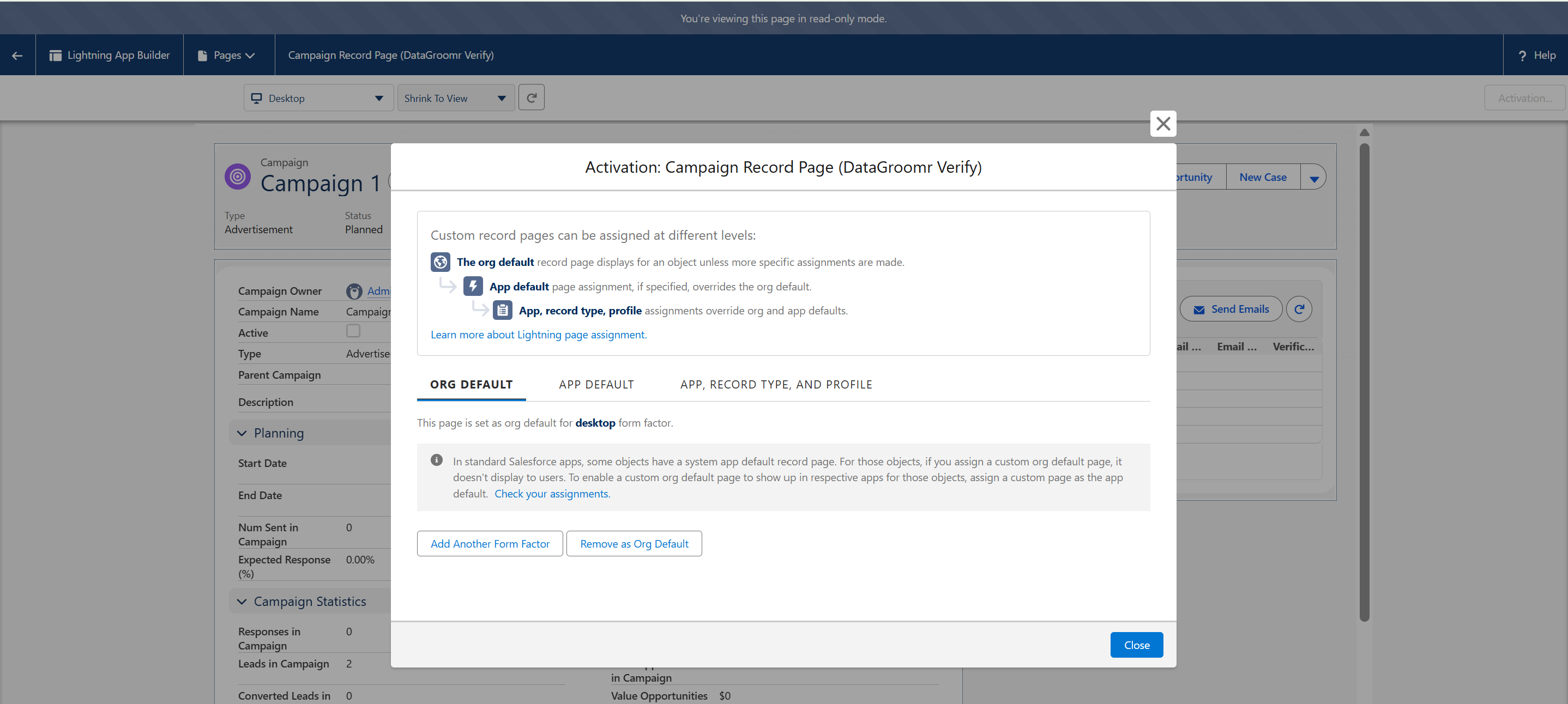The width and height of the screenshot is (1568, 704).
Task: Click the End Date field label
Action: pyautogui.click(x=260, y=496)
